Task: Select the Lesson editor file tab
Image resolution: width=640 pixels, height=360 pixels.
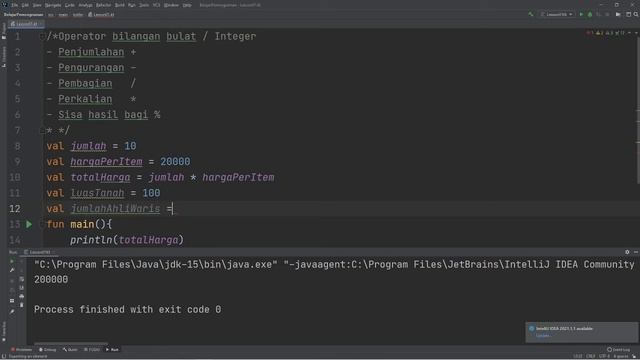Action: [25, 24]
